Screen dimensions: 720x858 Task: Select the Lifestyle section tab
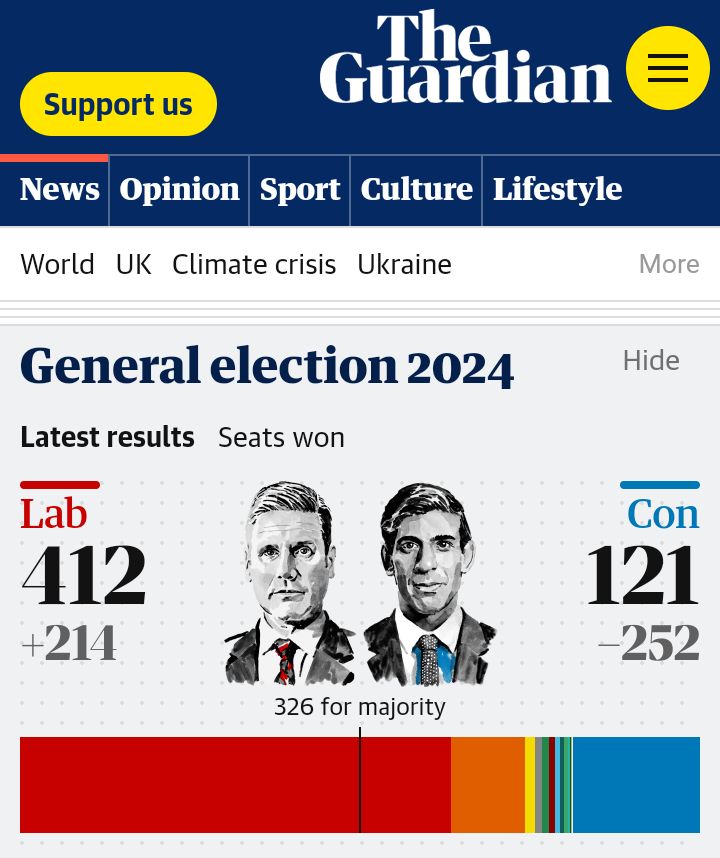pos(557,189)
